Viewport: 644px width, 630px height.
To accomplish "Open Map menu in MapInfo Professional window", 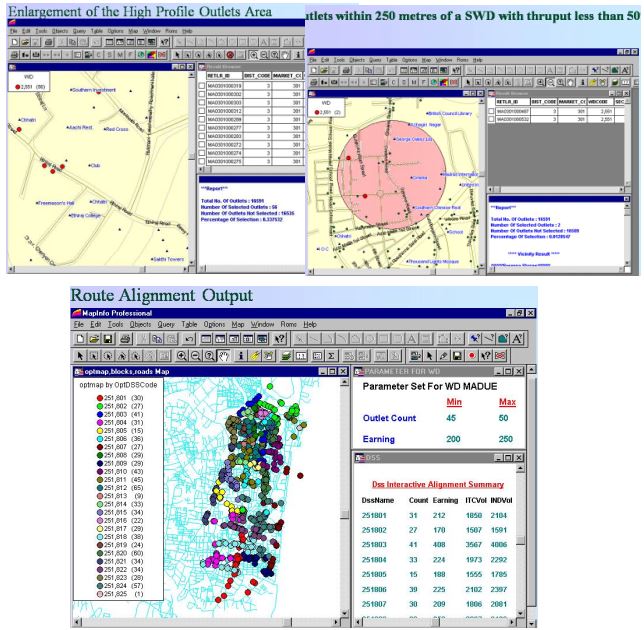I will pos(238,324).
